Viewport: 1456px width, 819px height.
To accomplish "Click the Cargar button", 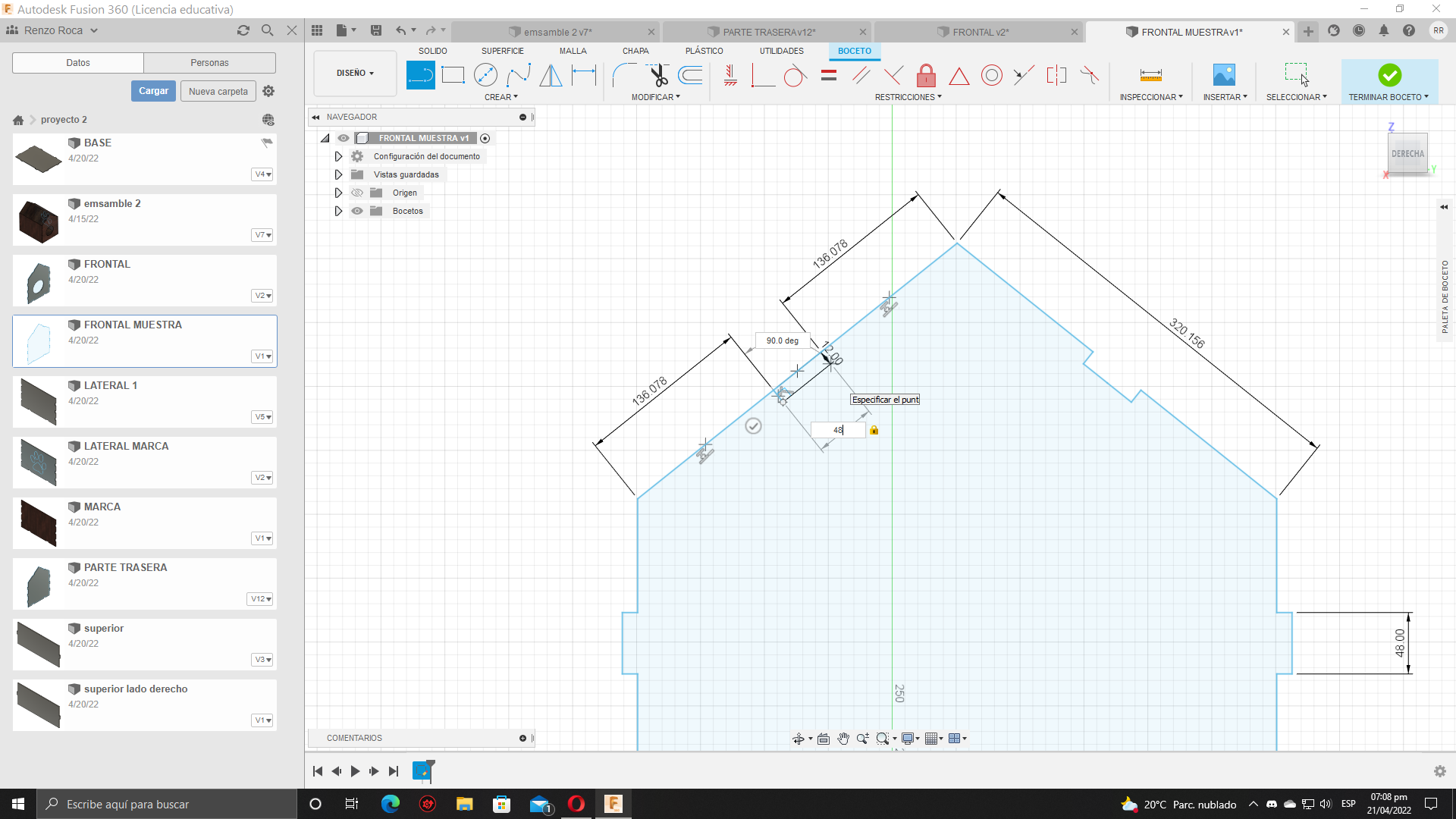I will coord(153,91).
